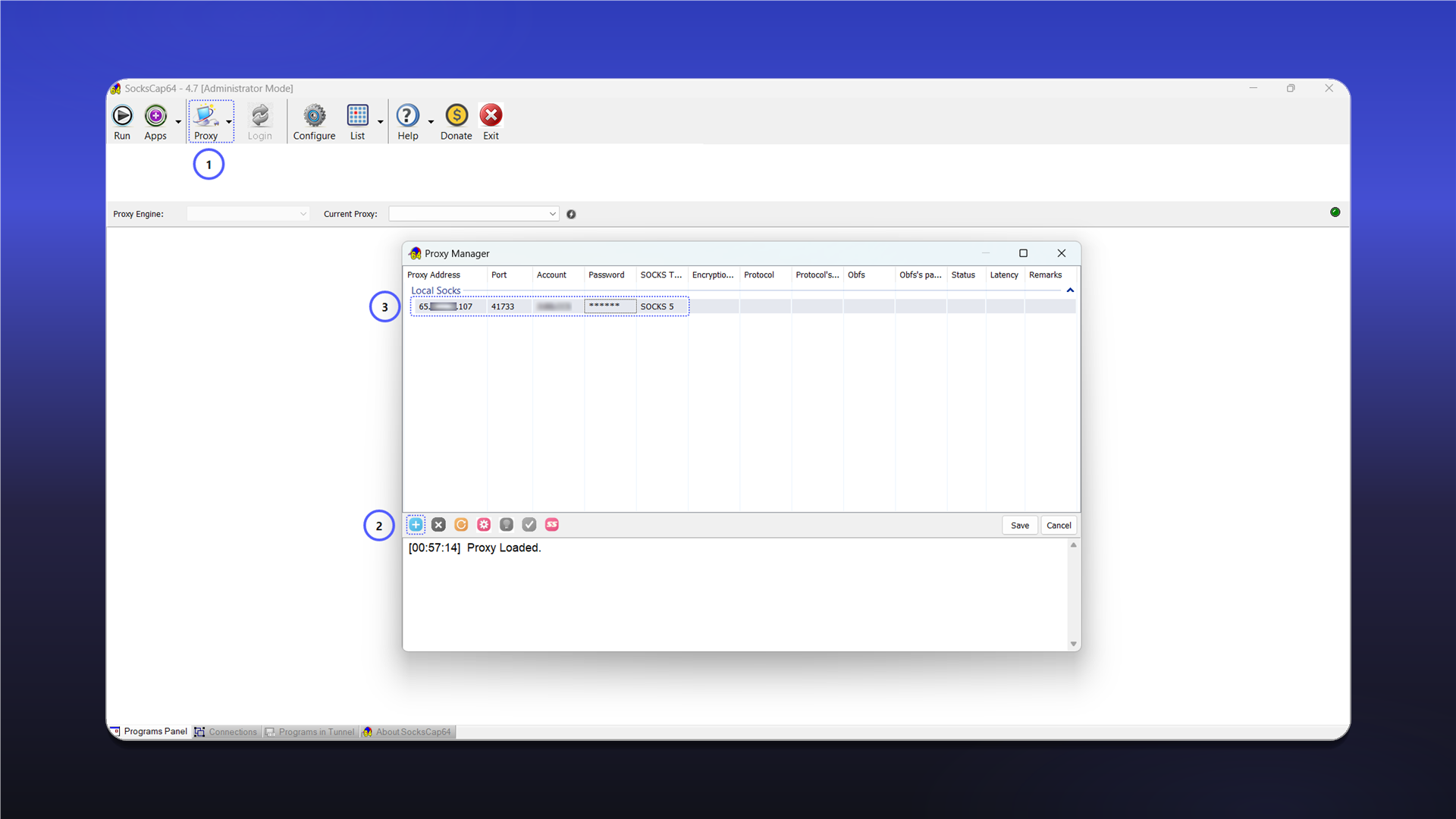Select the proxy address cell ending 107
The height and width of the screenshot is (819, 1456).
coord(449,306)
